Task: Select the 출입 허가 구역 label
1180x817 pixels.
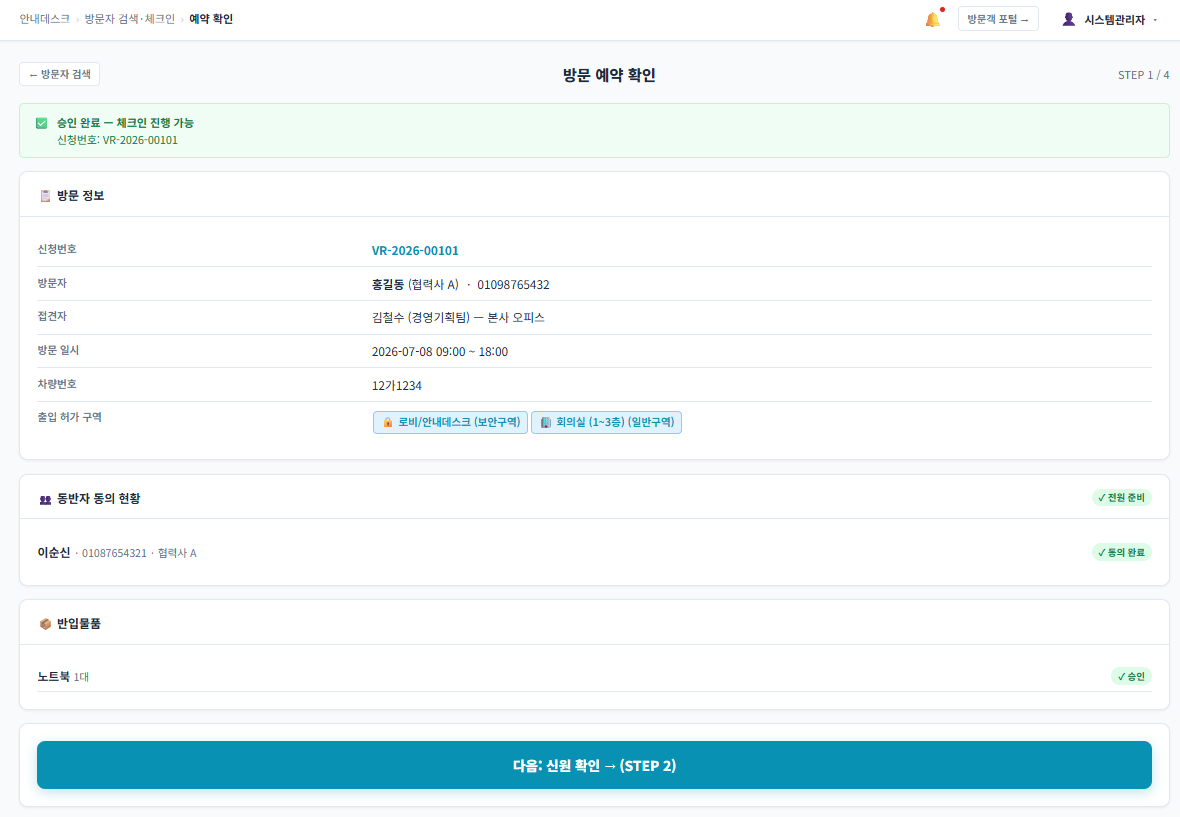Action: point(69,417)
